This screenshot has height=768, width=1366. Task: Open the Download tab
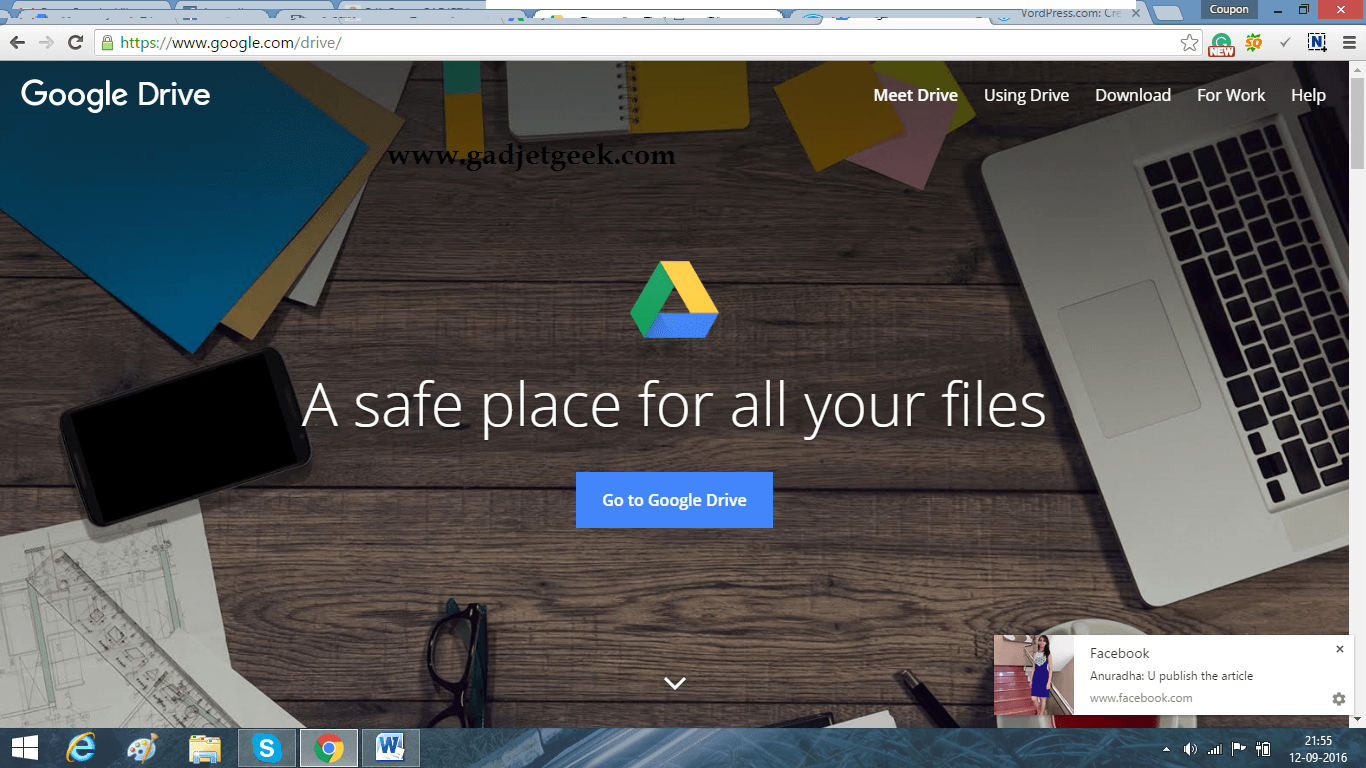[1133, 95]
